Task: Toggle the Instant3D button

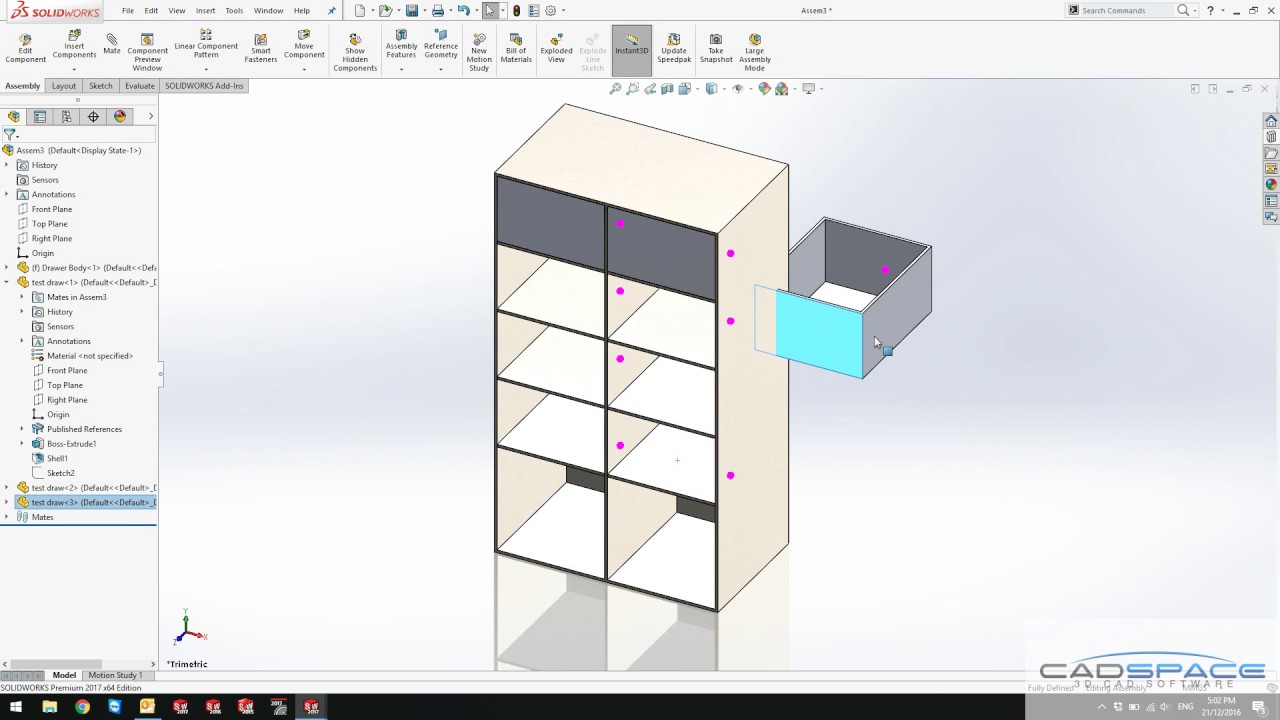Action: [632, 50]
